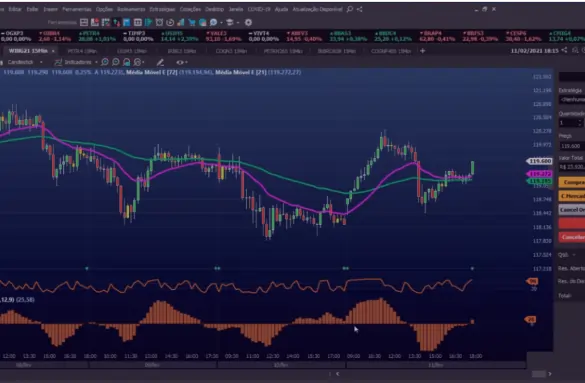585x383 pixels.
Task: Click the share icon next to the date
Action: point(564,50)
